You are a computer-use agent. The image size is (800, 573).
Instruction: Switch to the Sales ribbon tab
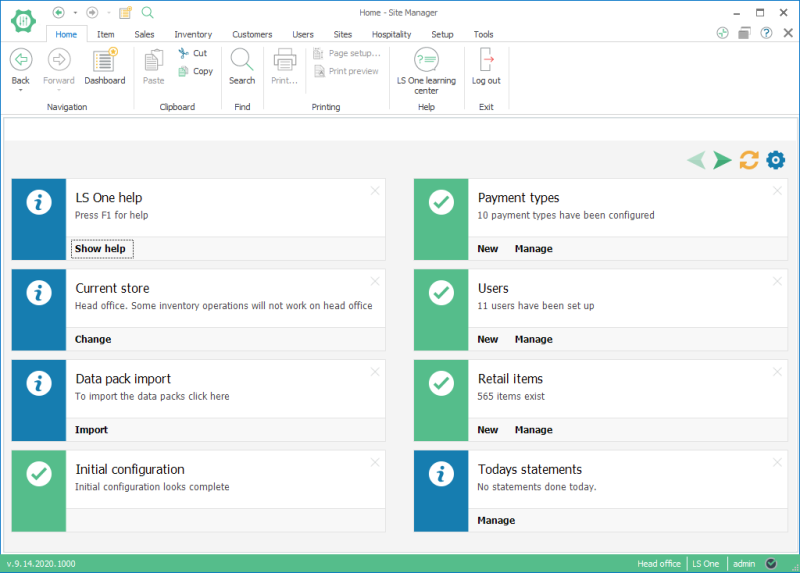coord(144,34)
